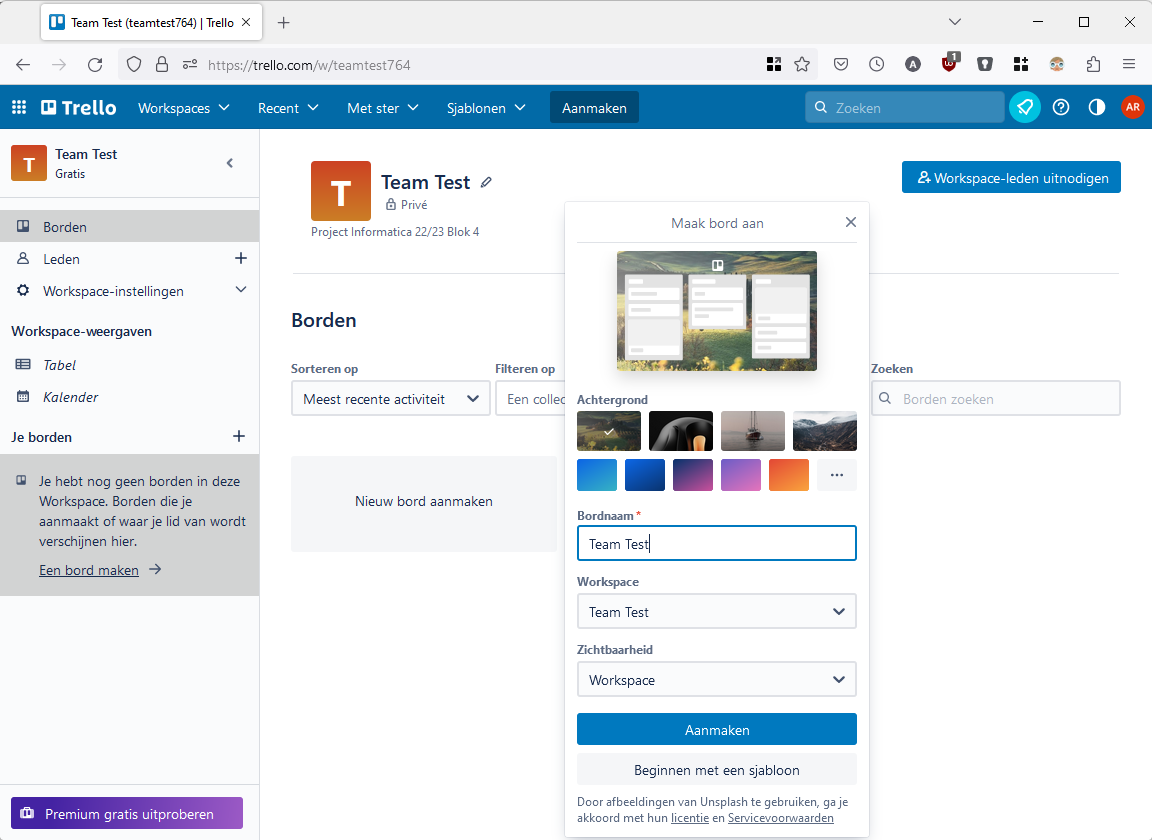Open the help question mark icon

1061,108
